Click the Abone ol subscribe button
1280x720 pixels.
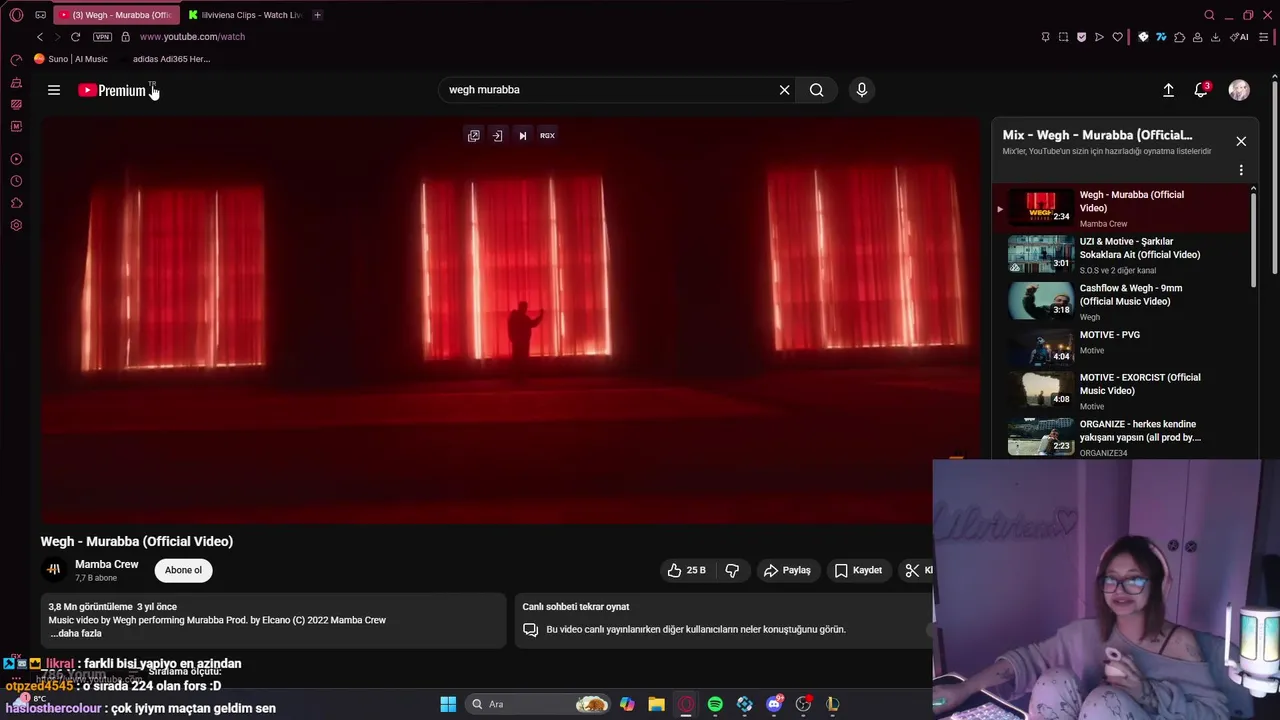[183, 570]
